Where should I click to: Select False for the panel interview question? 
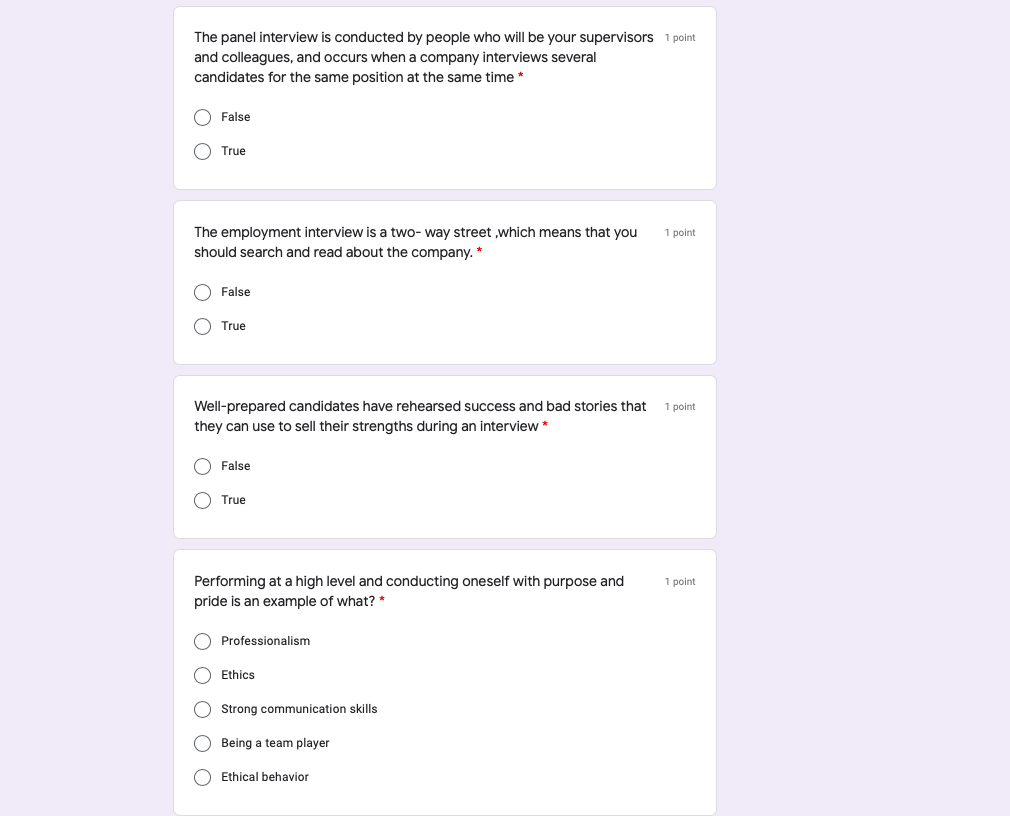click(202, 117)
